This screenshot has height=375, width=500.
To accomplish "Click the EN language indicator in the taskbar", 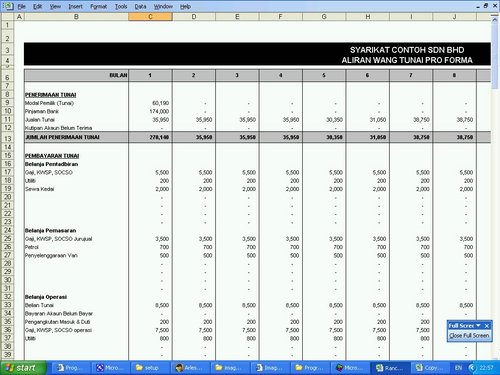I will pyautogui.click(x=458, y=368).
